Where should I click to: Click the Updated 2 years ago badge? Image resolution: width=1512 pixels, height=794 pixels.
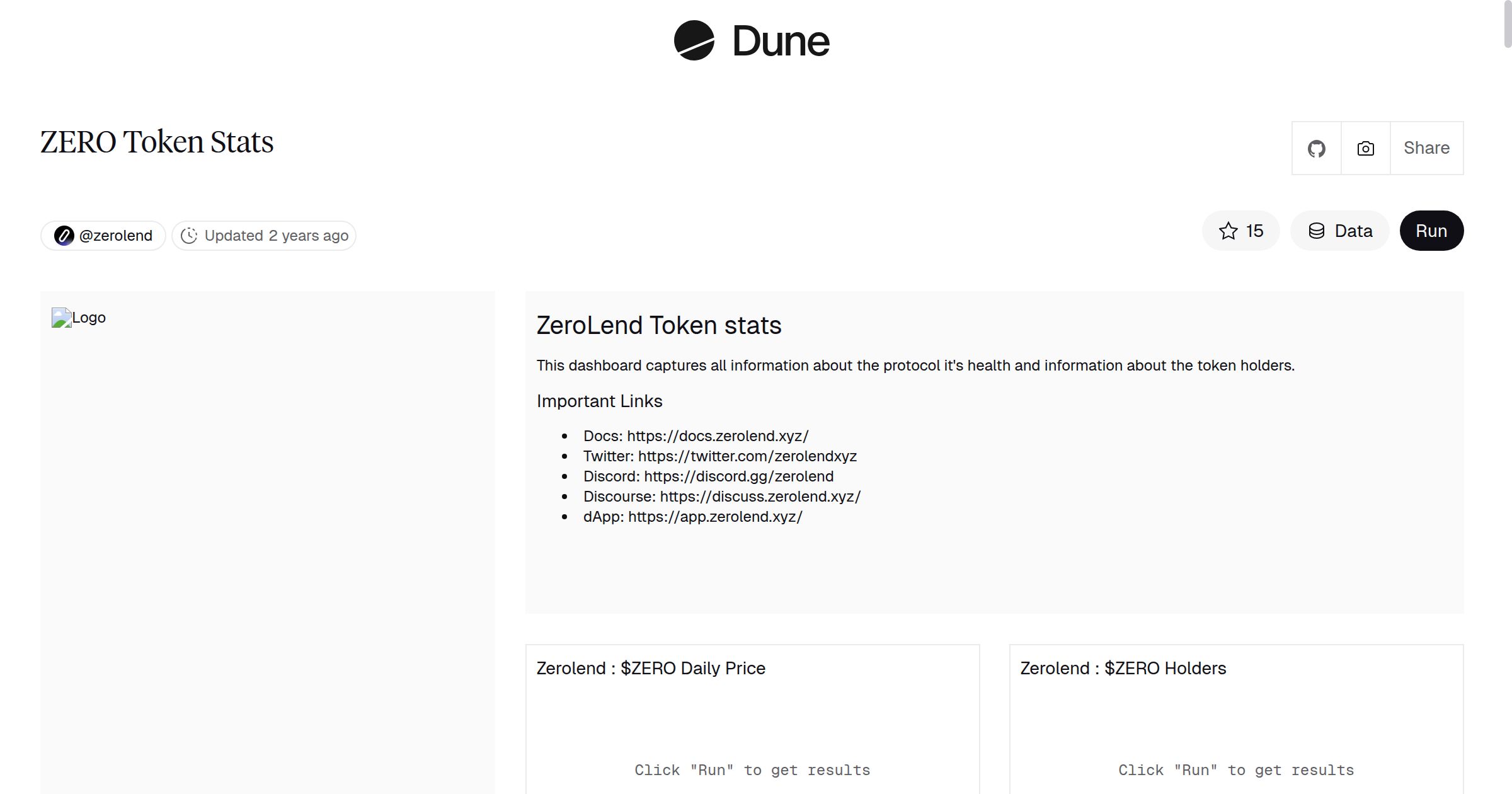pyautogui.click(x=264, y=235)
